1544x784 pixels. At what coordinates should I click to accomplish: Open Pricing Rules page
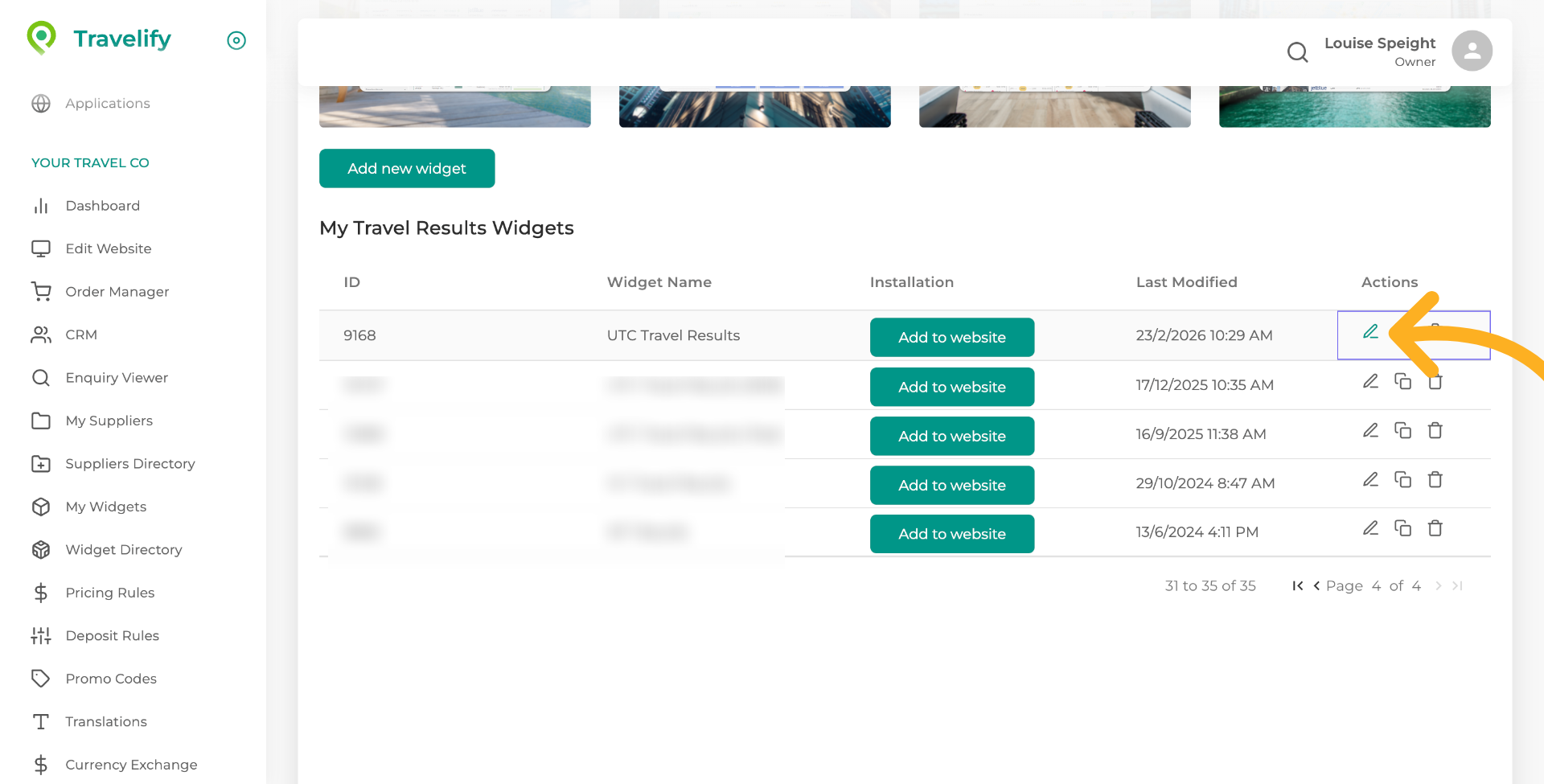(x=109, y=593)
